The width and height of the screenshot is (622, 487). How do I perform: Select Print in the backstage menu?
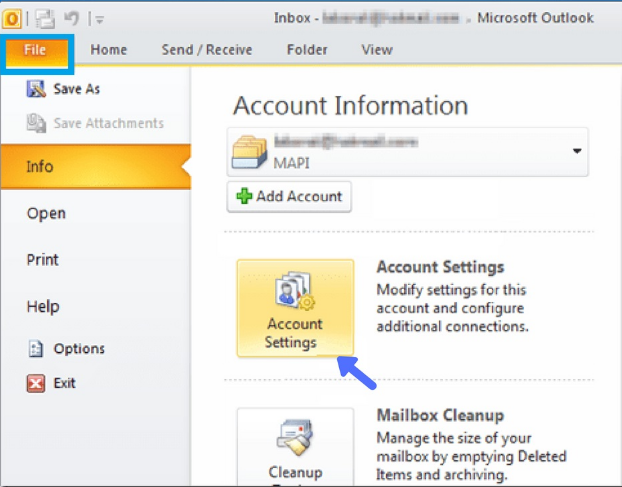(x=42, y=260)
